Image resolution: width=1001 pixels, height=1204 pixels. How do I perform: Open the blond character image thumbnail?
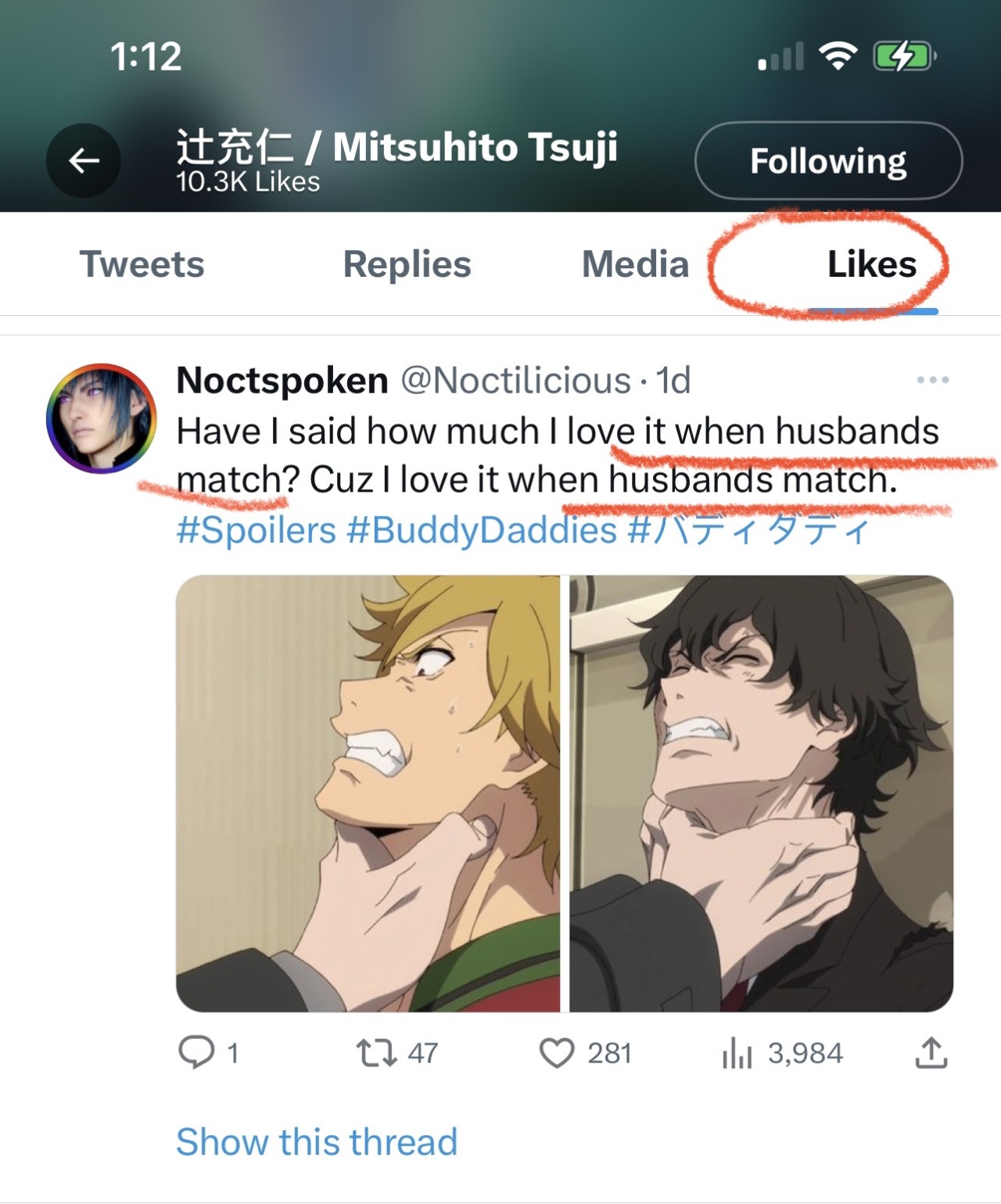[368, 793]
